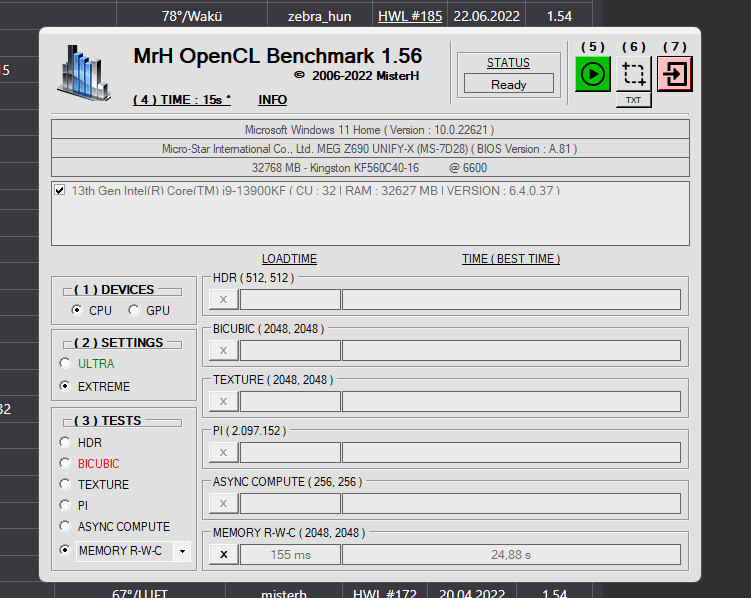Click zebra_hun cell in background table
The width and height of the screenshot is (751, 598).
[319, 16]
